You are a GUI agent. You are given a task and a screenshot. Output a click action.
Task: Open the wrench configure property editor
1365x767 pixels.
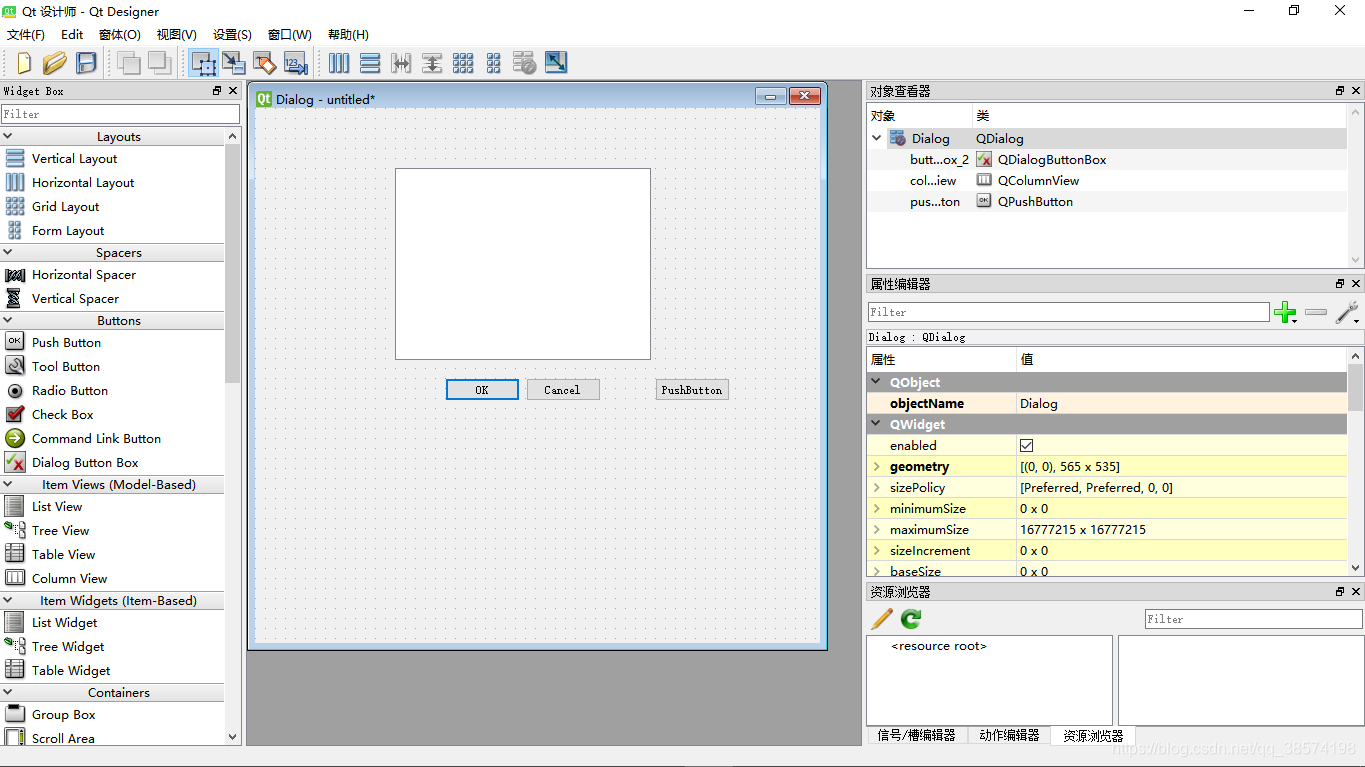pos(1347,313)
